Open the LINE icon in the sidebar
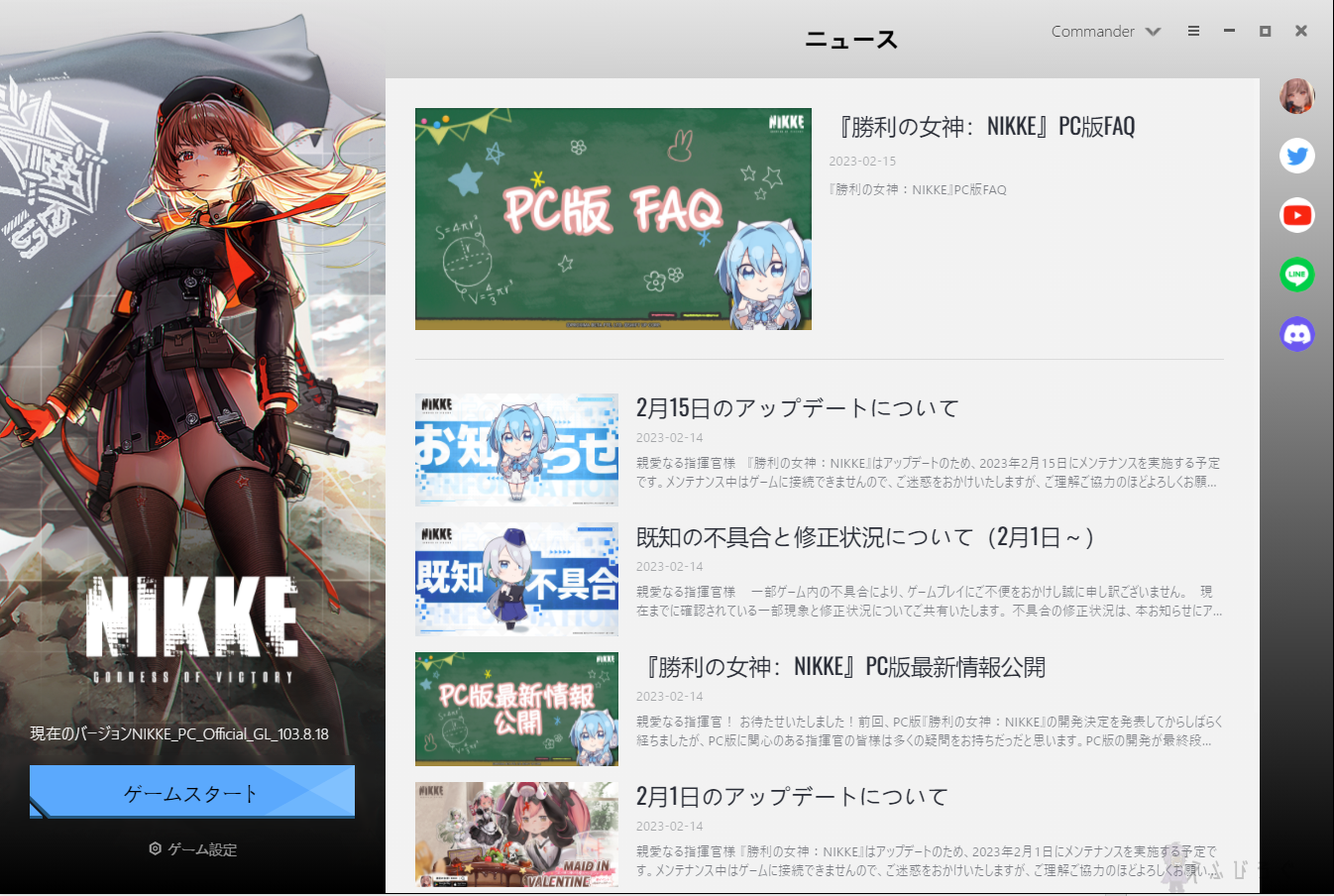Viewport: 1334px width, 896px height. (1297, 275)
